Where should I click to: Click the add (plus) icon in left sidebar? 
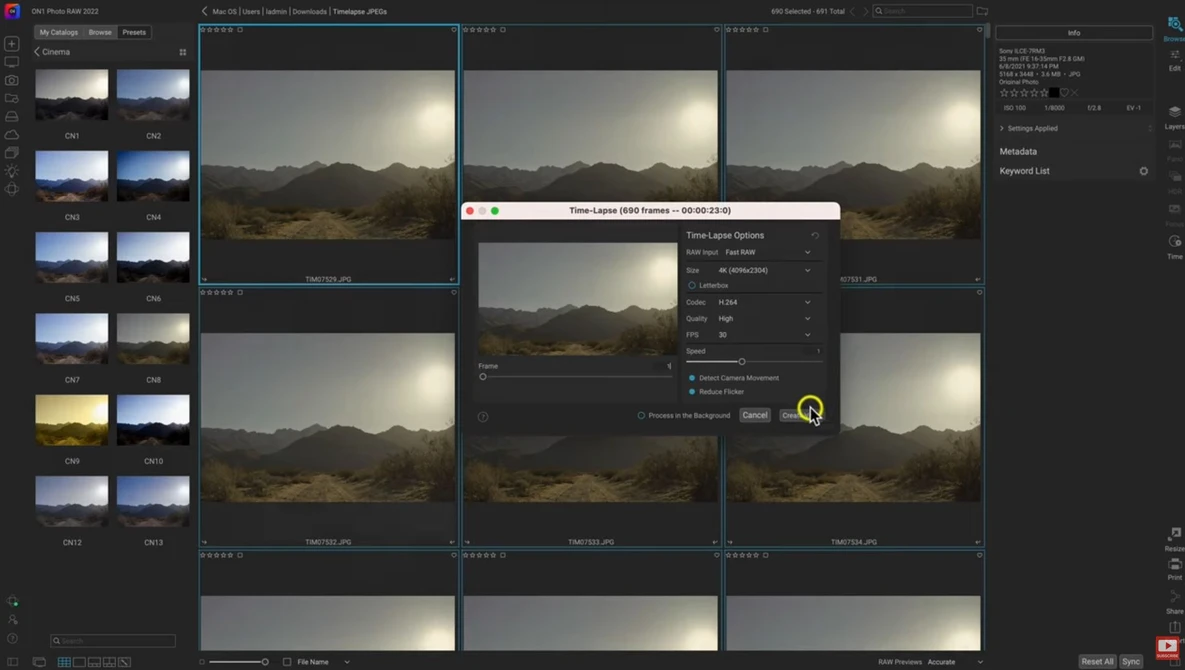[x=11, y=44]
